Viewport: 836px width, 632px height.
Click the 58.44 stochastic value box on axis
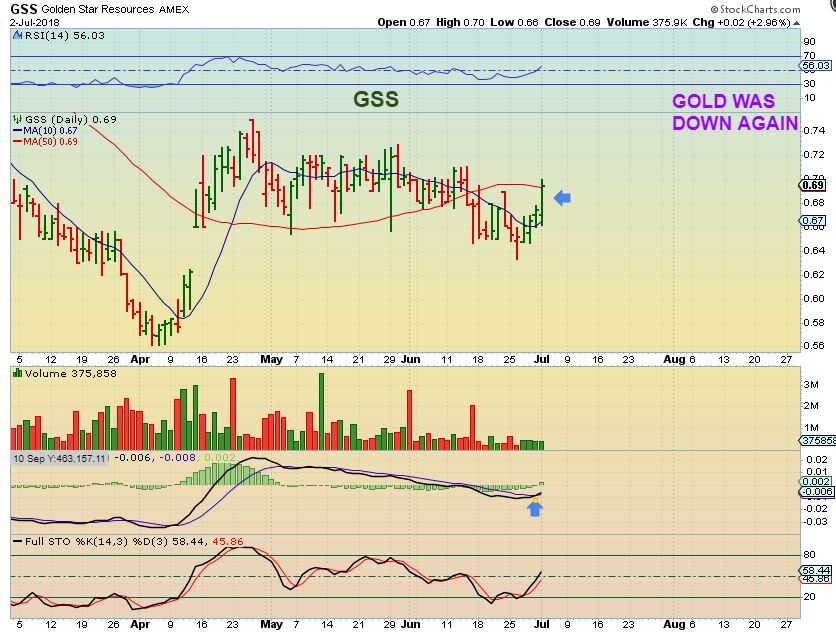tap(816, 571)
